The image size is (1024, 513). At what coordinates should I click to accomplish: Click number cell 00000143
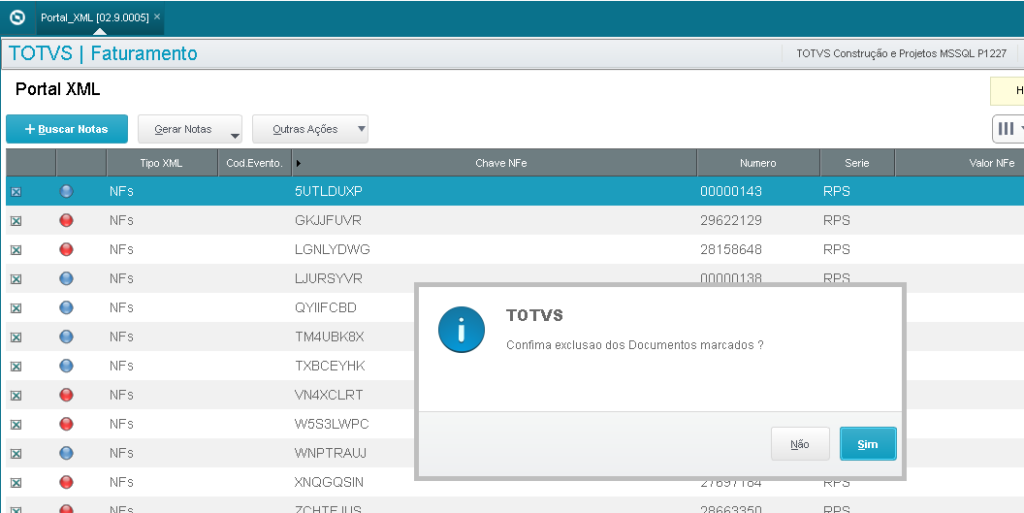click(731, 191)
